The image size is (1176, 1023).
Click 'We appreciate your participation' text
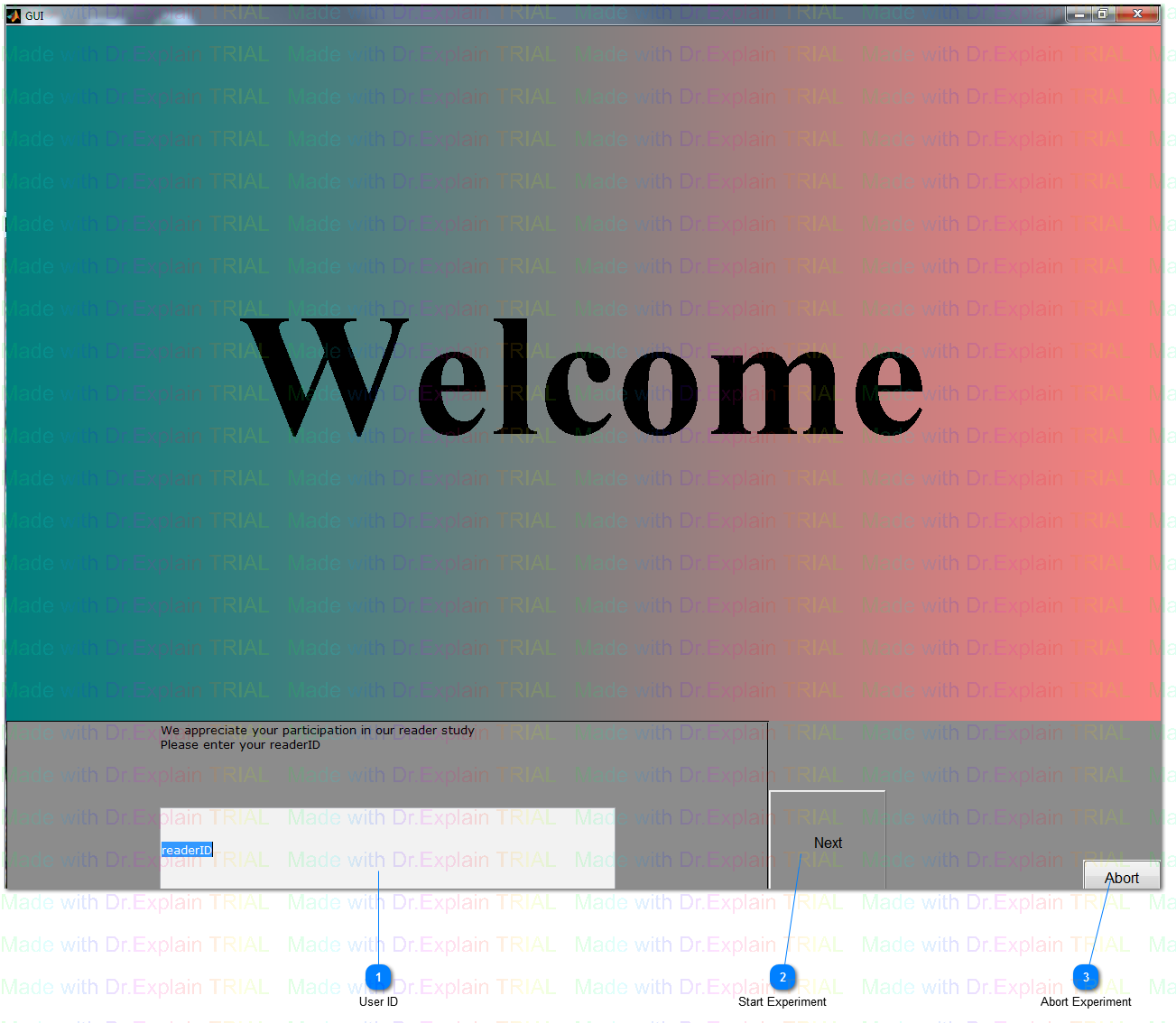[318, 730]
